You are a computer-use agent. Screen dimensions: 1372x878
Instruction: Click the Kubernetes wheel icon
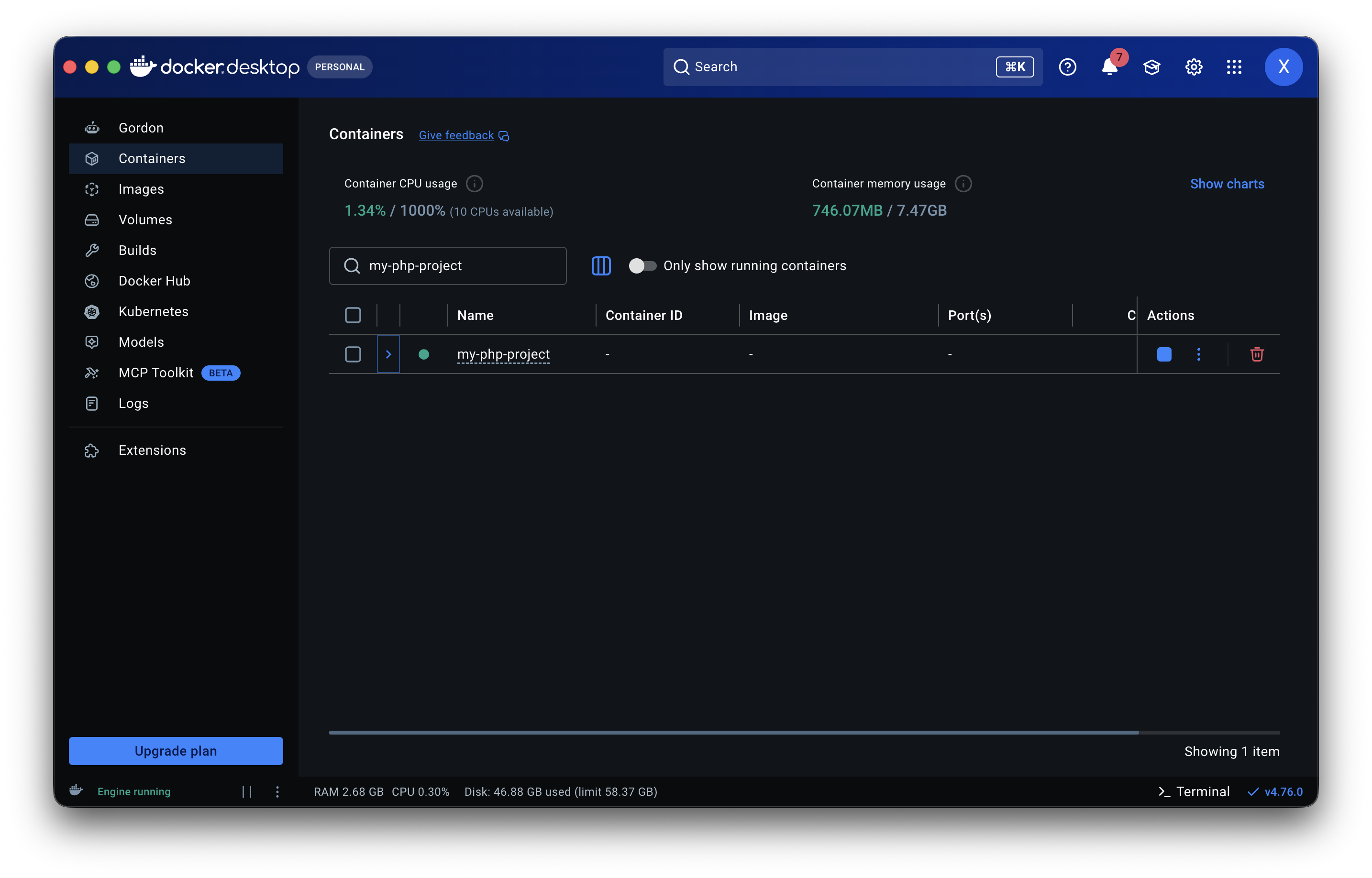92,312
